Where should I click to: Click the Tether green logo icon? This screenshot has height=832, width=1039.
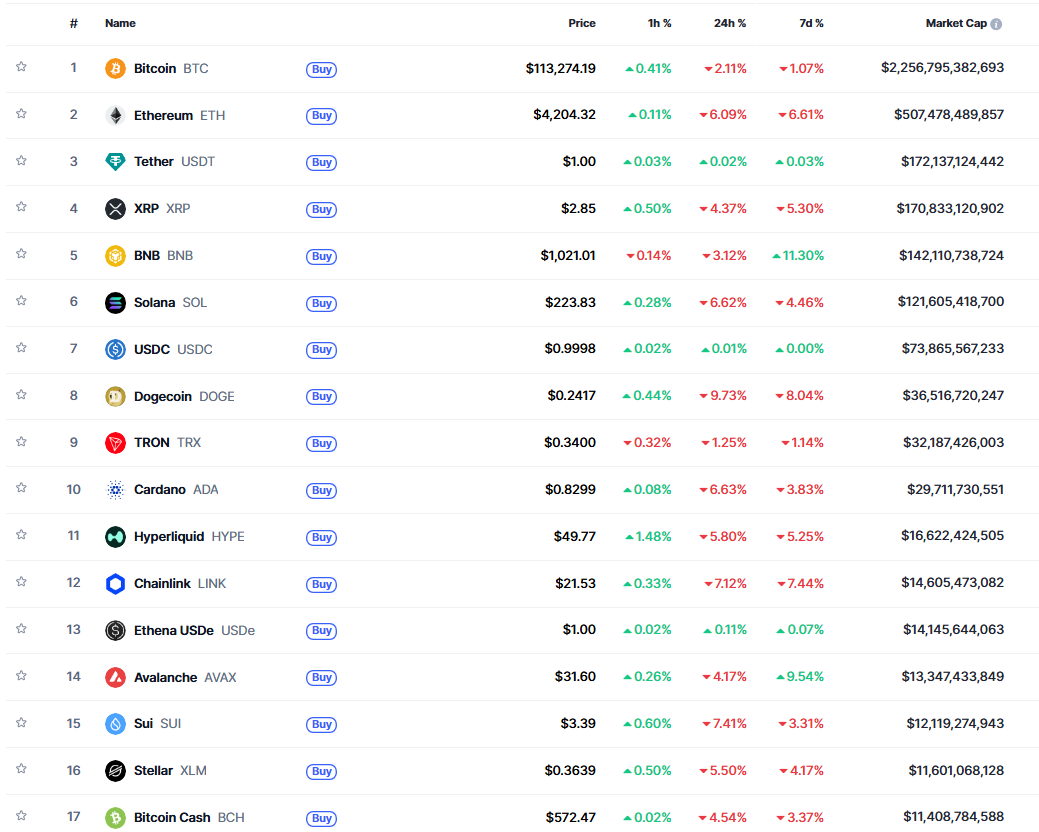115,162
